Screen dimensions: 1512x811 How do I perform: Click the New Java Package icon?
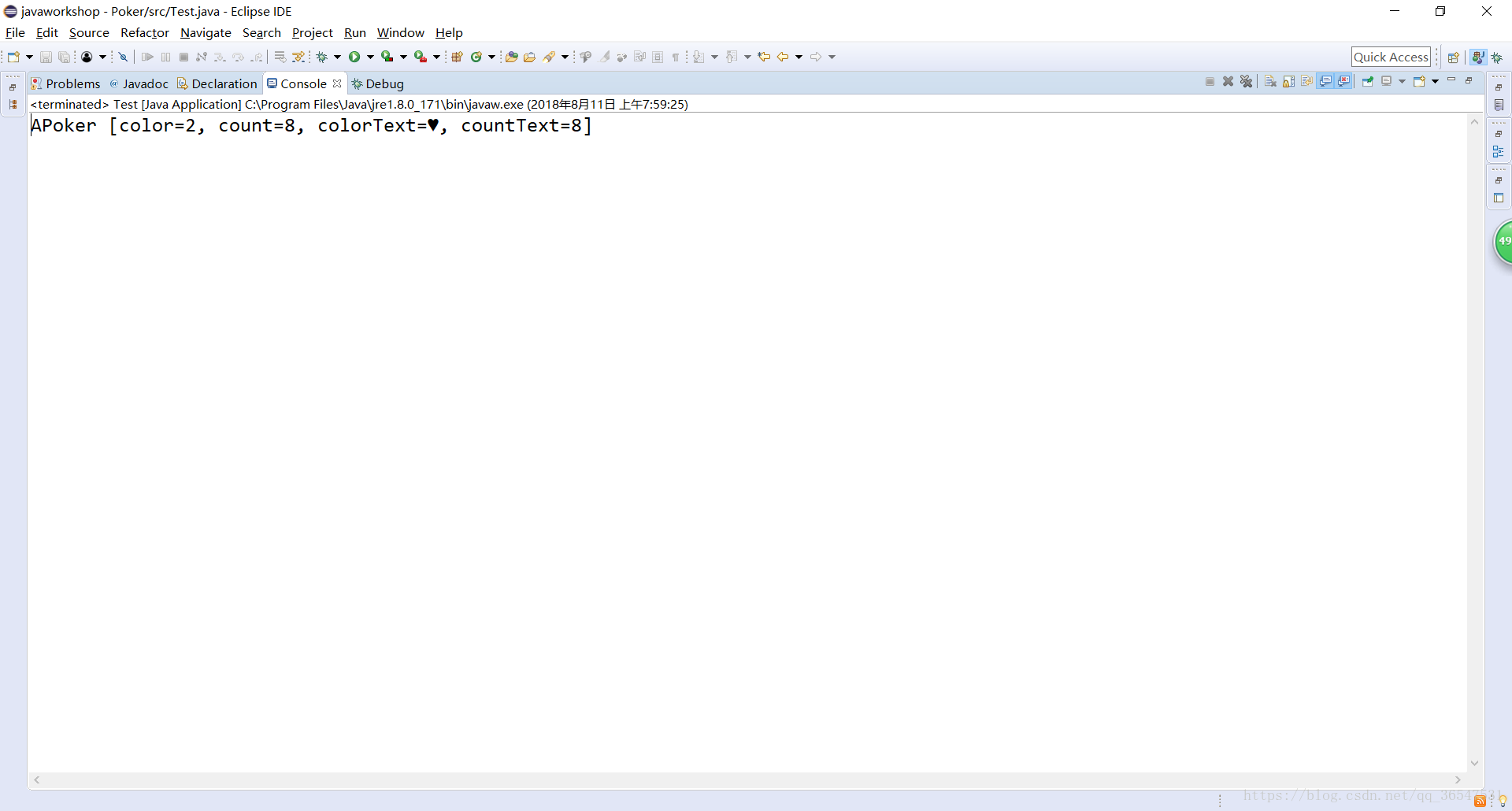(457, 57)
